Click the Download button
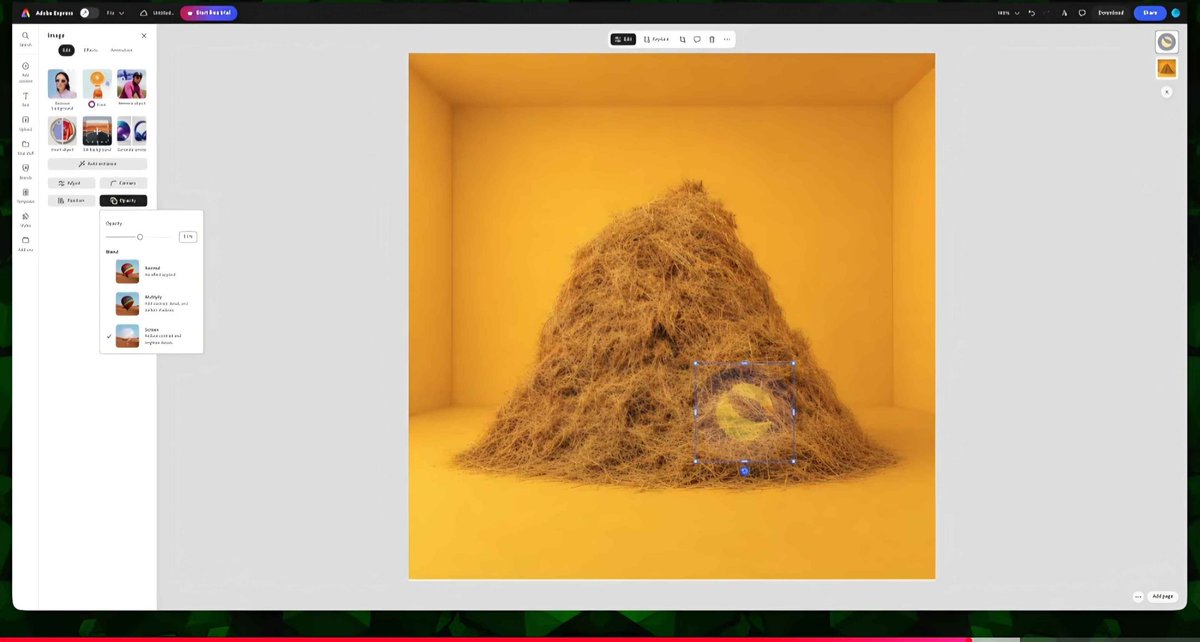Viewport: 1200px width, 642px height. [1111, 13]
